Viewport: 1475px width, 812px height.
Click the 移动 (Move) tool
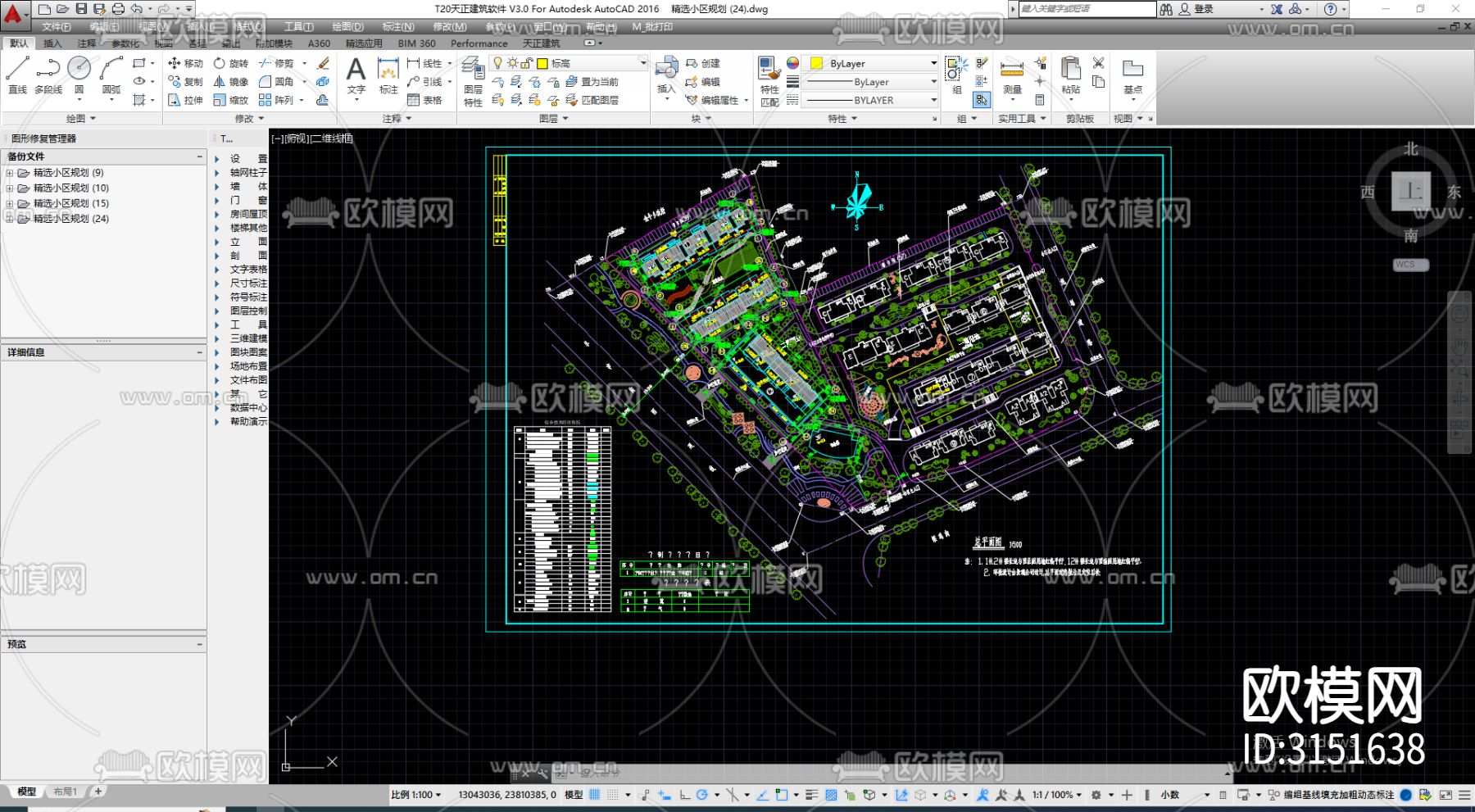(185, 63)
